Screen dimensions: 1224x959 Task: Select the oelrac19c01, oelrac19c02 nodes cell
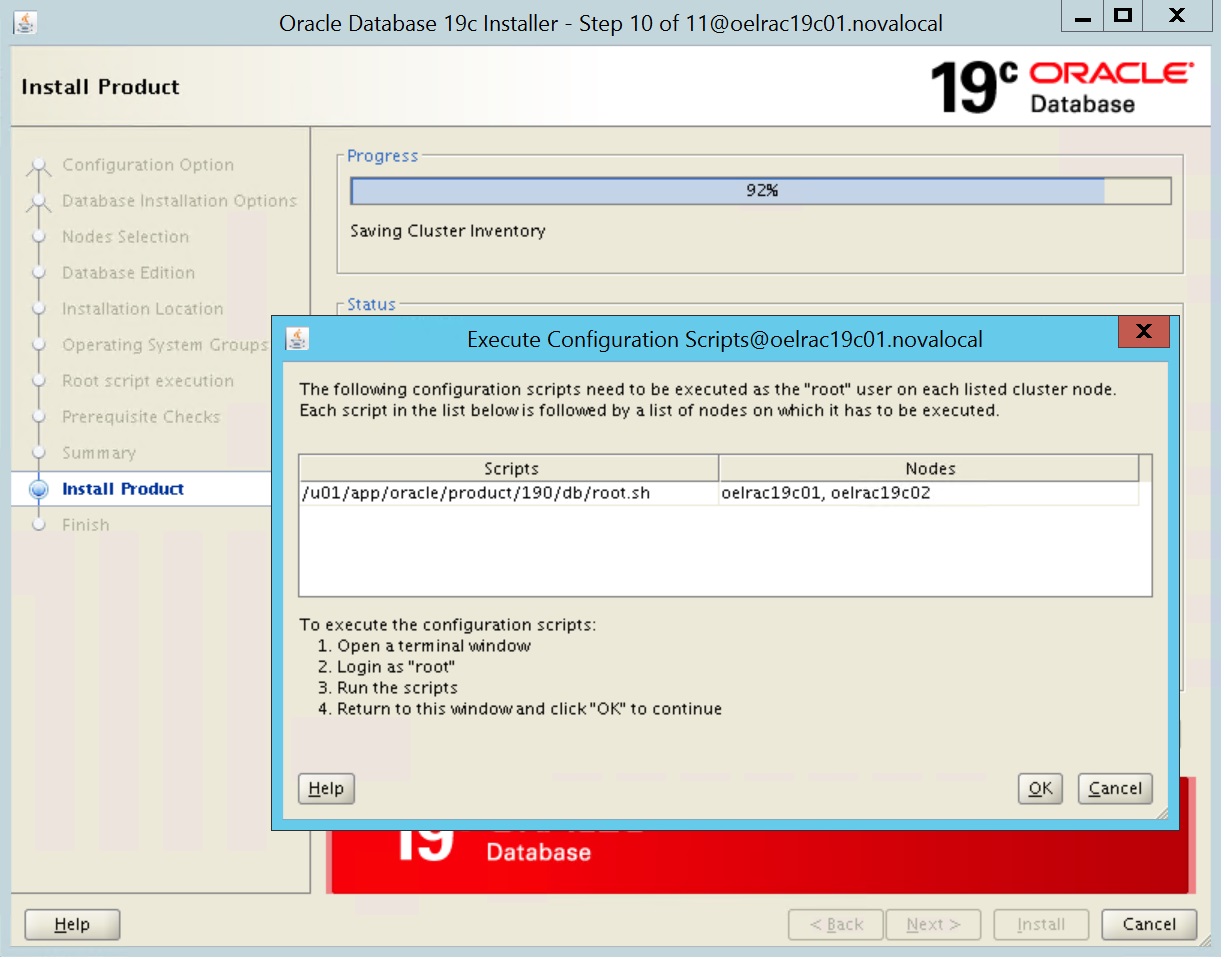coord(929,493)
